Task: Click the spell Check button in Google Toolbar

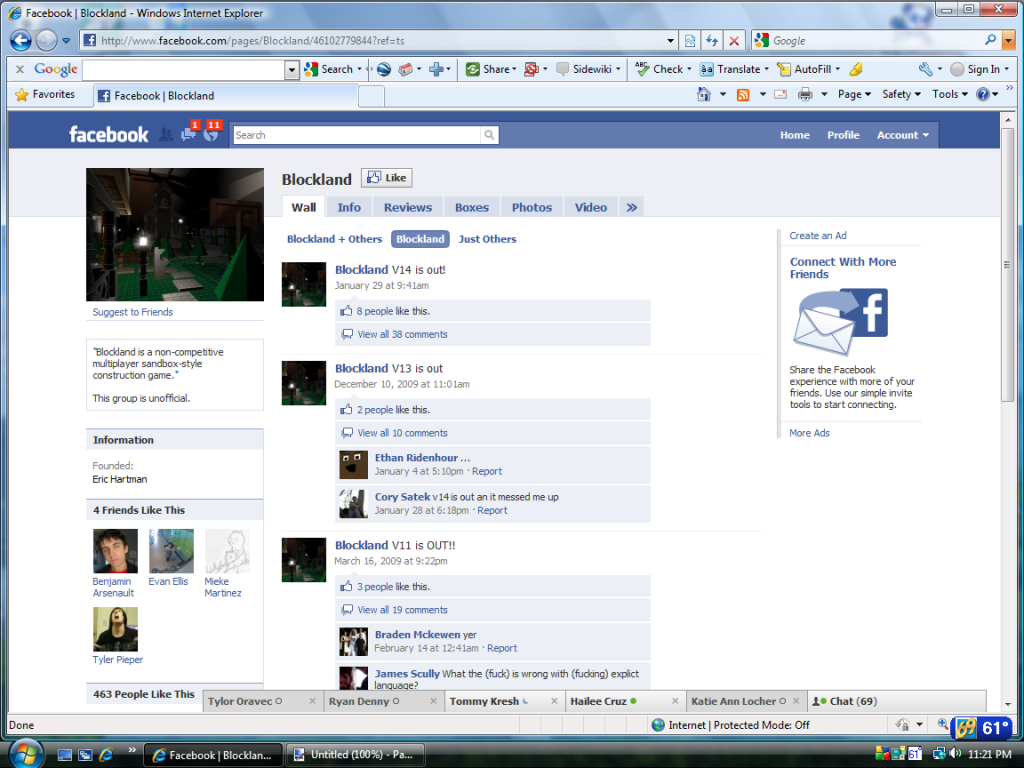Action: pos(662,69)
